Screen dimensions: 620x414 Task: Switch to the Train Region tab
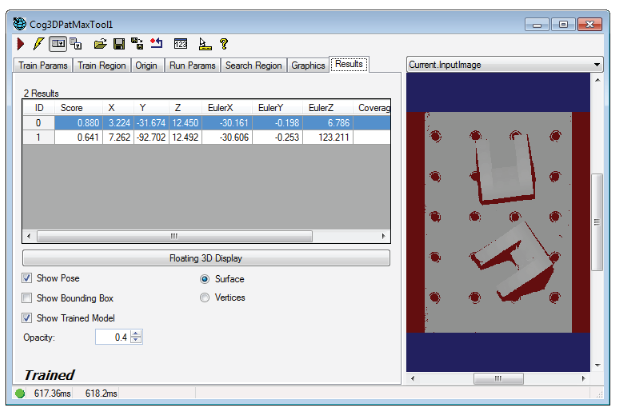[x=102, y=65]
